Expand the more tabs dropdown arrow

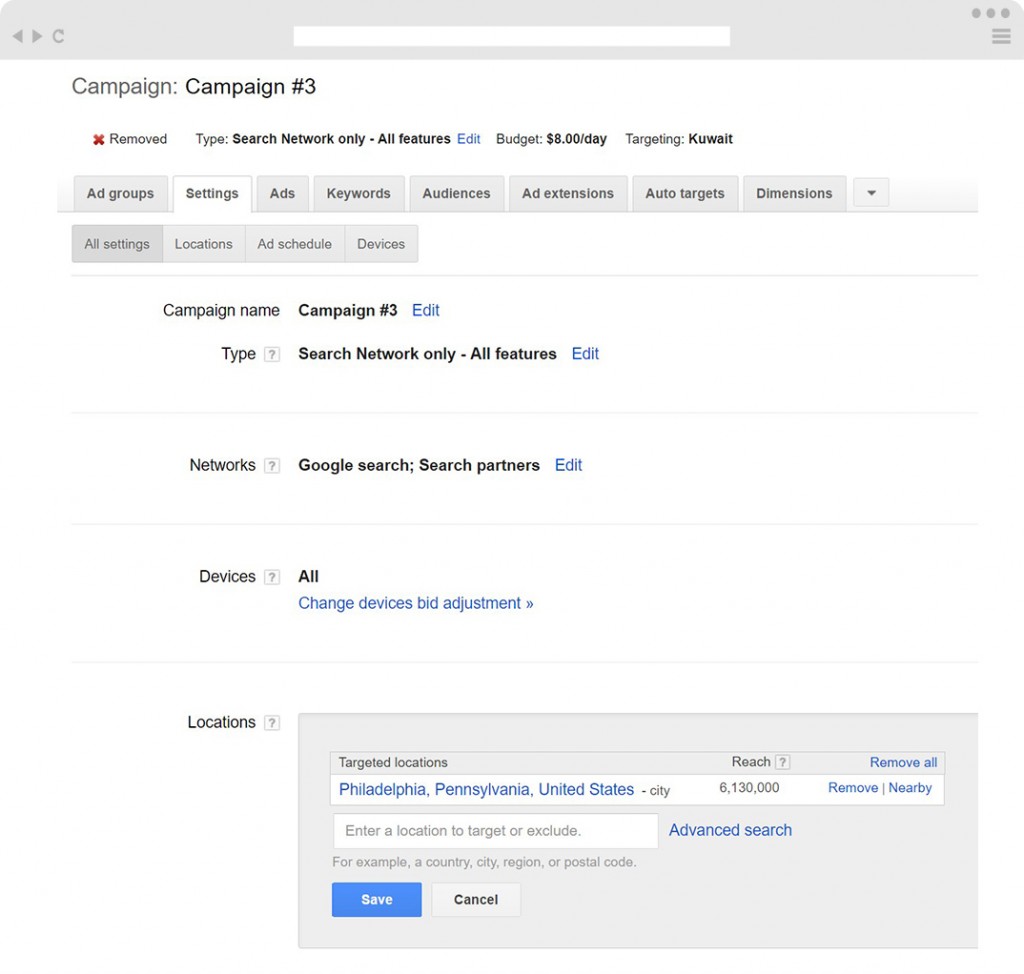pos(871,193)
